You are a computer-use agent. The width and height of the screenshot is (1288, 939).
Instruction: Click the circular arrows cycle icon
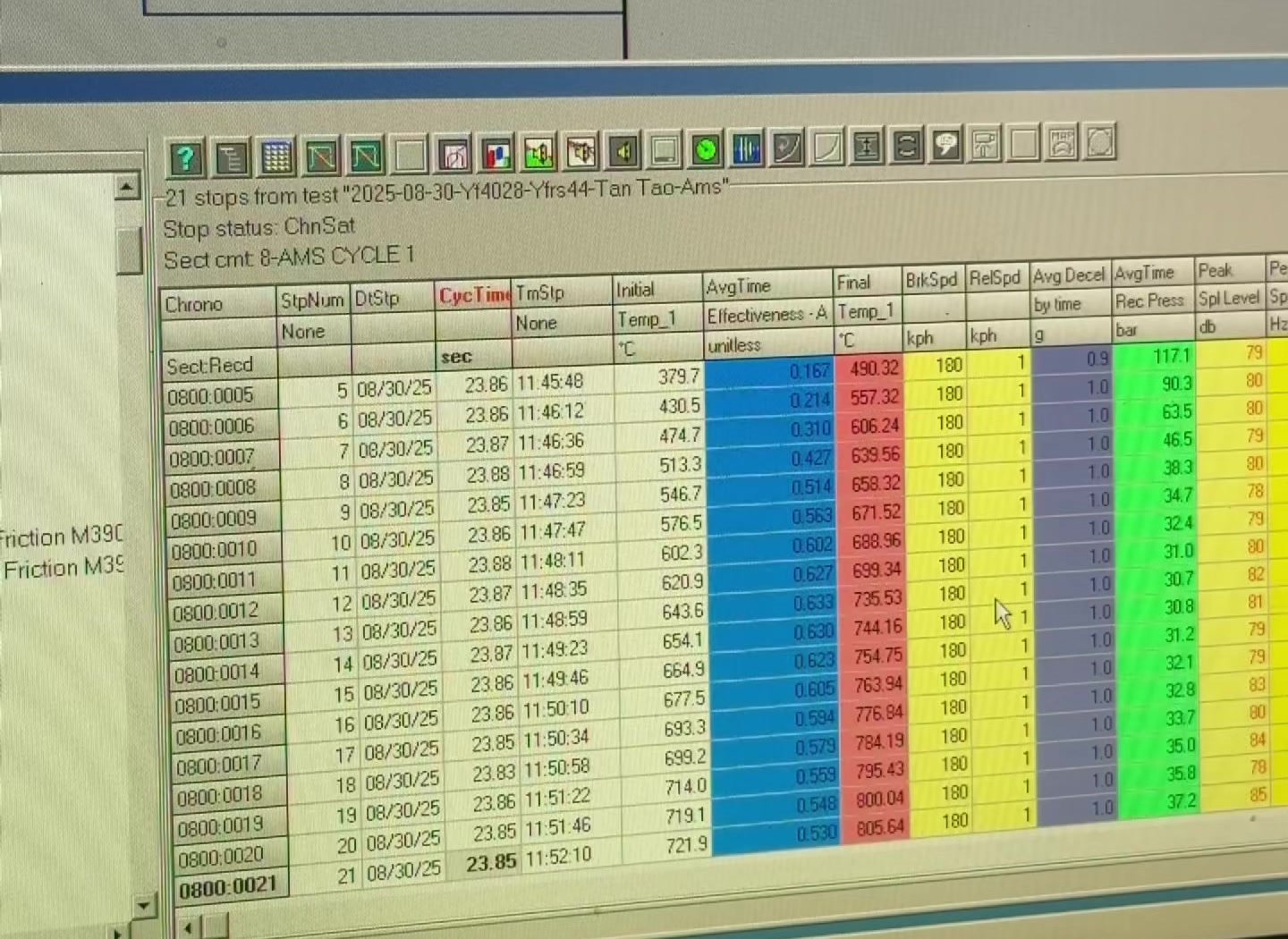(906, 145)
